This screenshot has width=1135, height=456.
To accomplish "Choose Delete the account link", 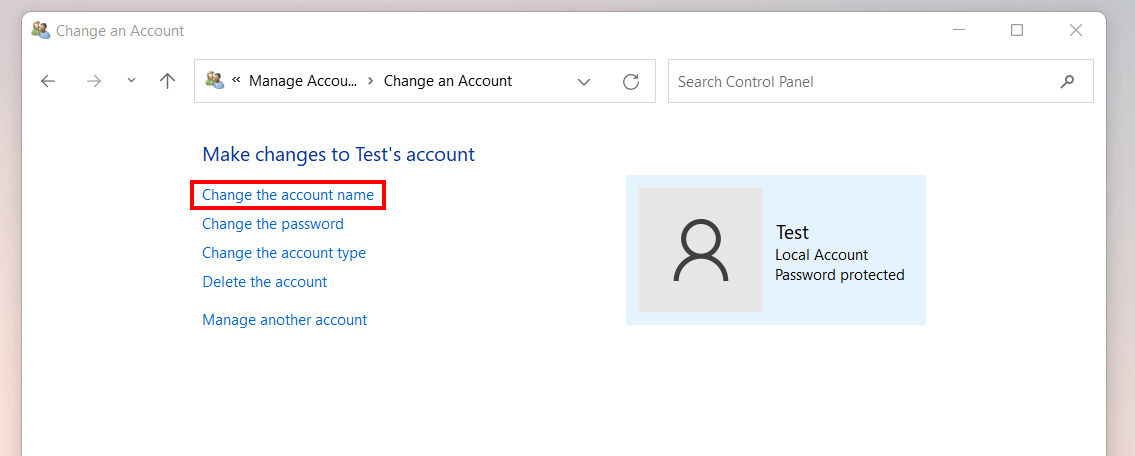I will pos(264,282).
